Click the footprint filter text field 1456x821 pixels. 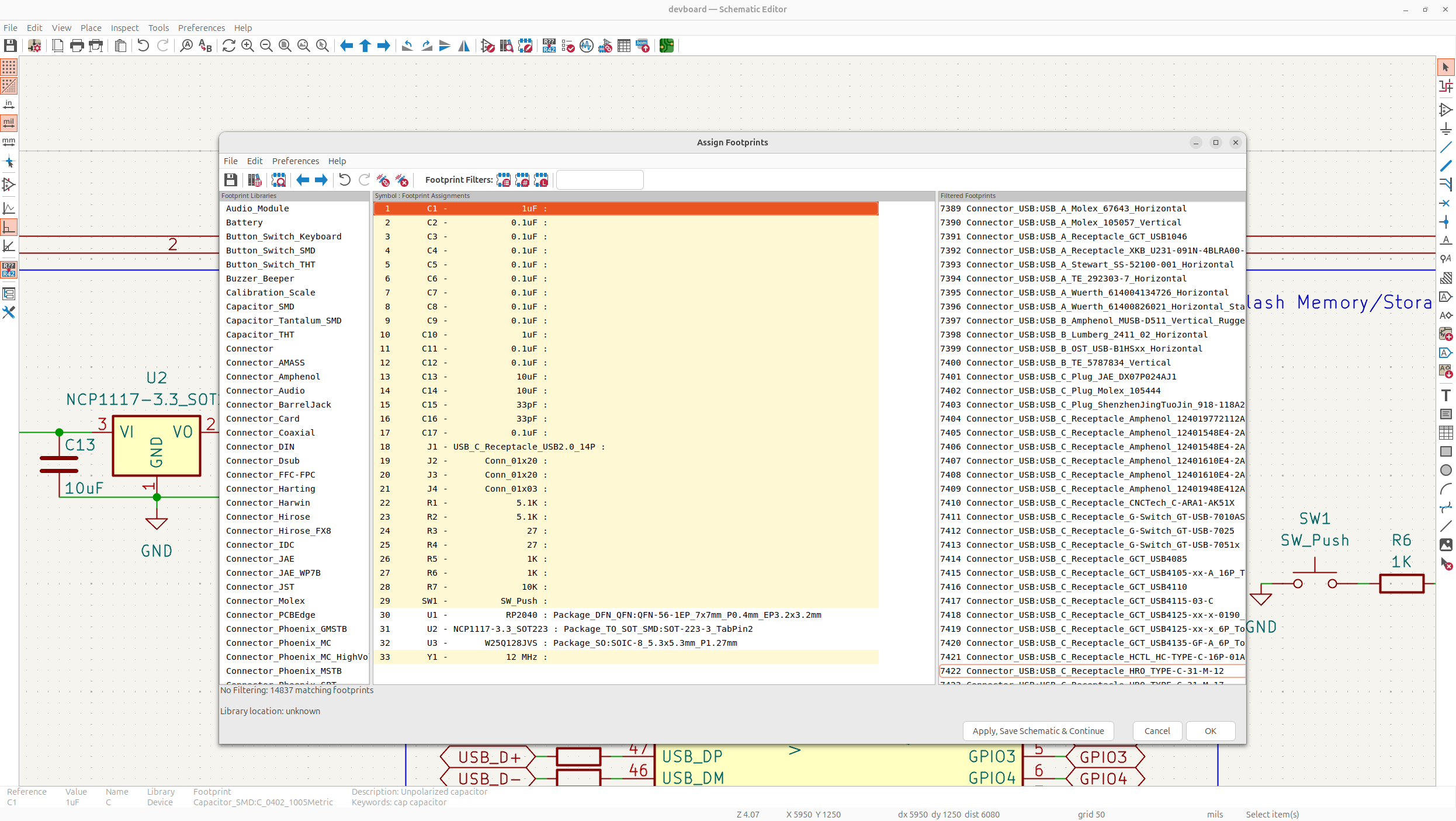coord(599,180)
